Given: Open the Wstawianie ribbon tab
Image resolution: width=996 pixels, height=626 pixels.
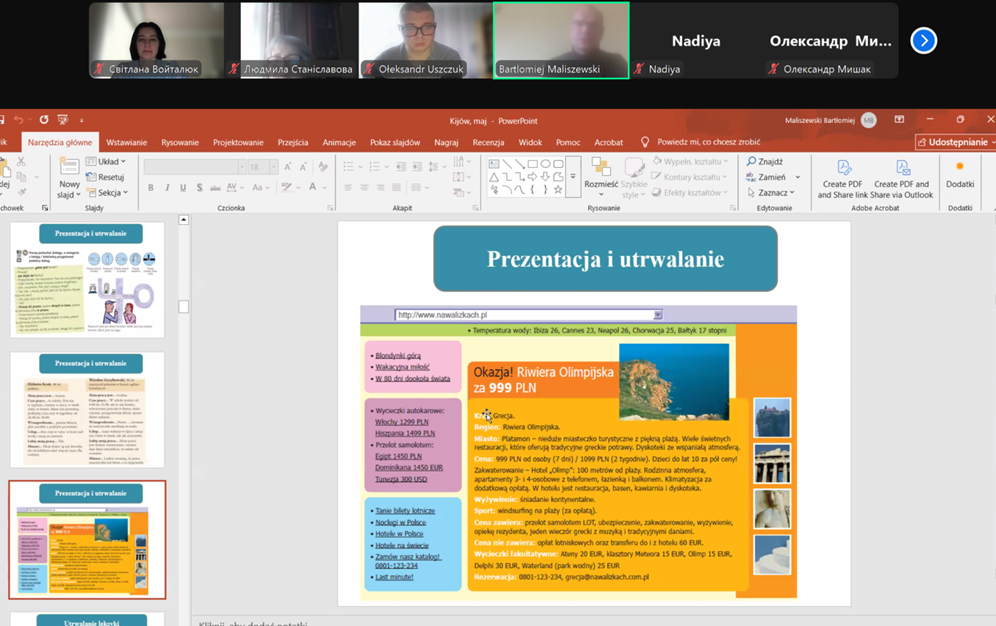Looking at the screenshot, I should tap(126, 142).
